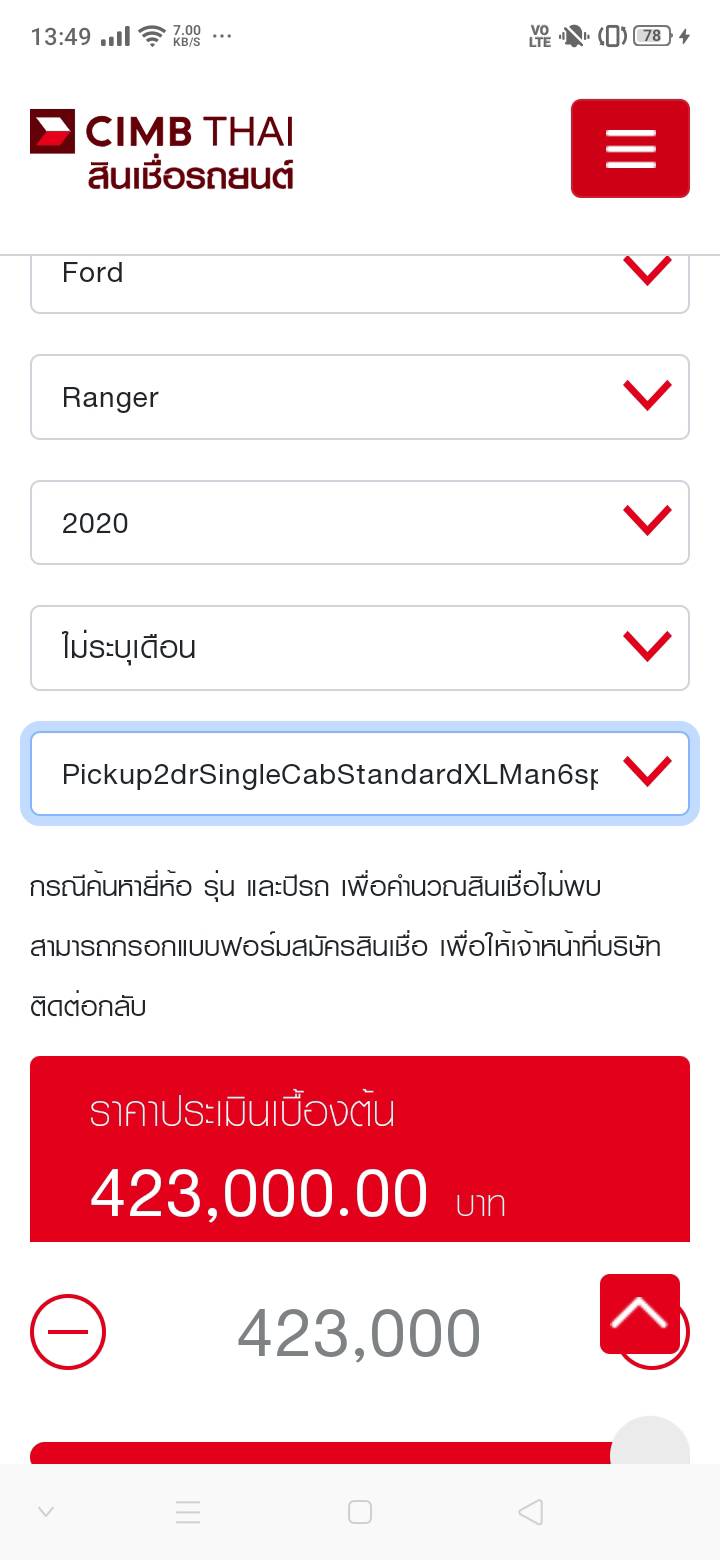Tap the battery indicator in status bar
The width and height of the screenshot is (720, 1560).
click(652, 36)
